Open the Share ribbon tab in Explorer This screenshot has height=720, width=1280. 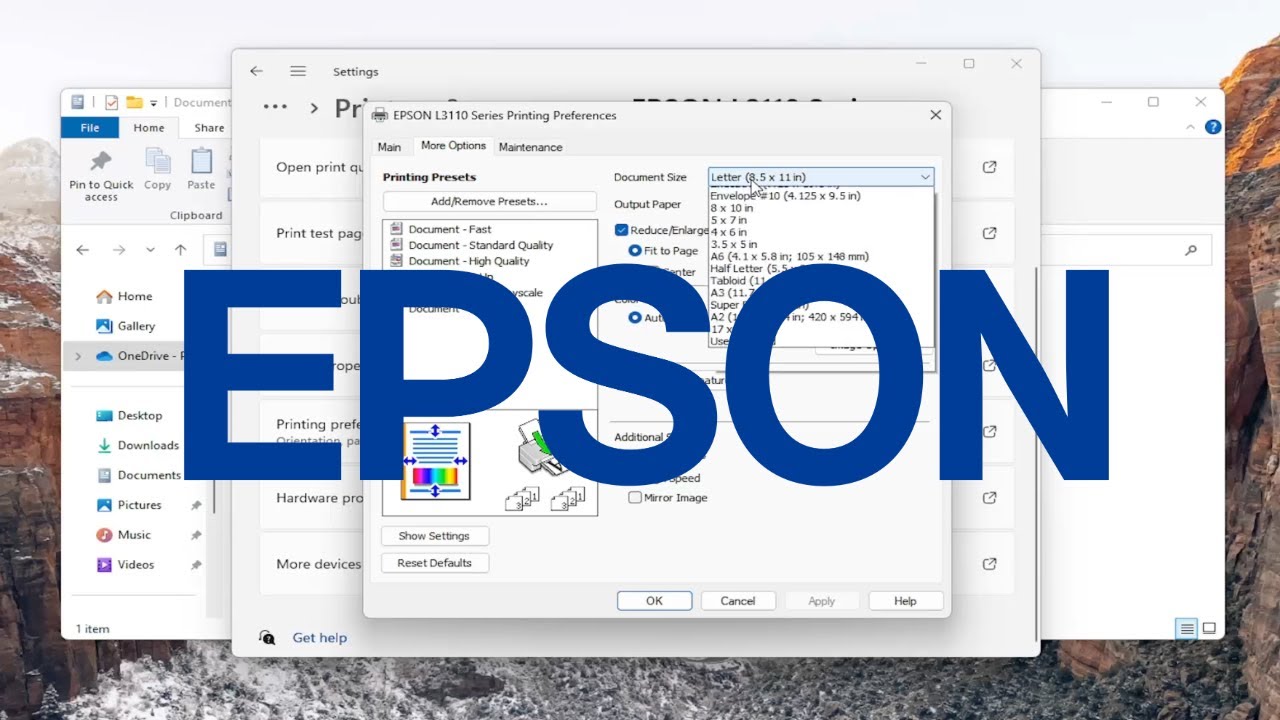click(x=209, y=127)
